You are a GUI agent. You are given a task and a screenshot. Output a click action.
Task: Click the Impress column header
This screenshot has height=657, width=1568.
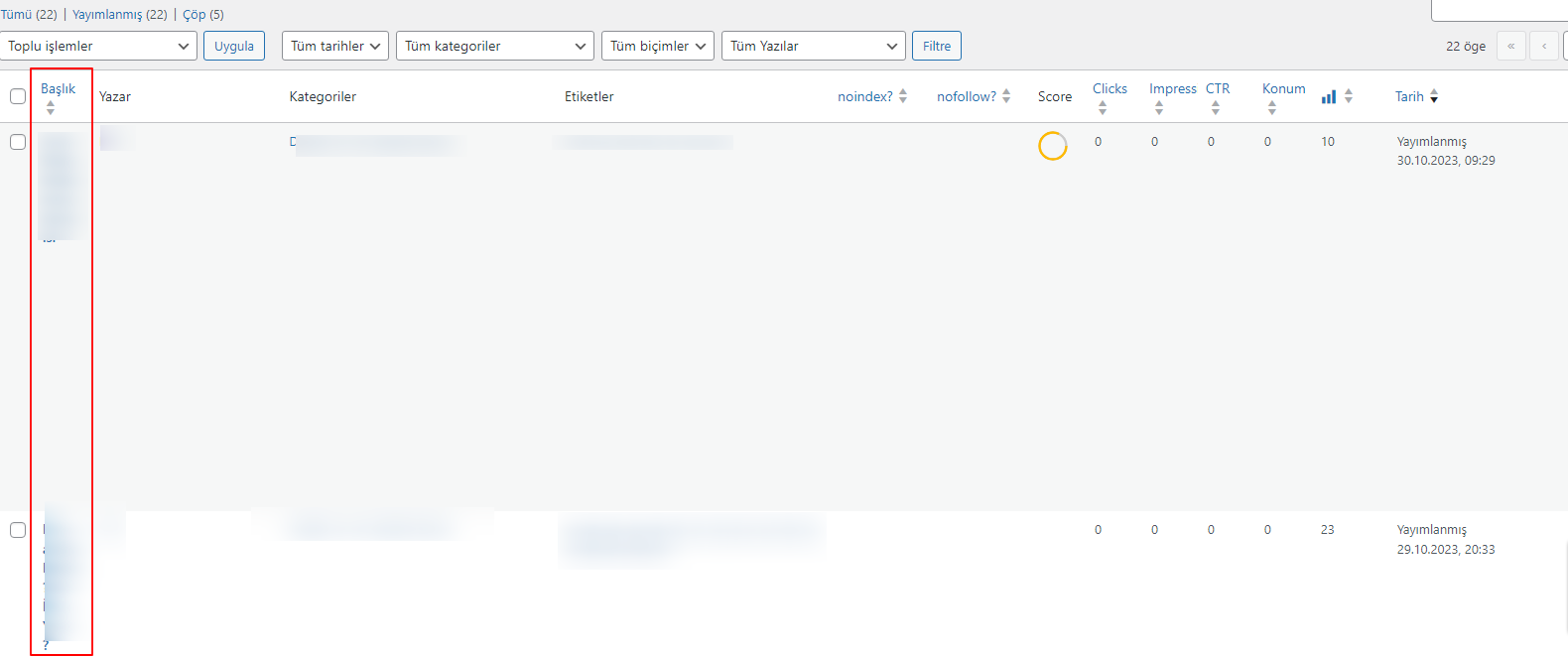pos(1173,88)
